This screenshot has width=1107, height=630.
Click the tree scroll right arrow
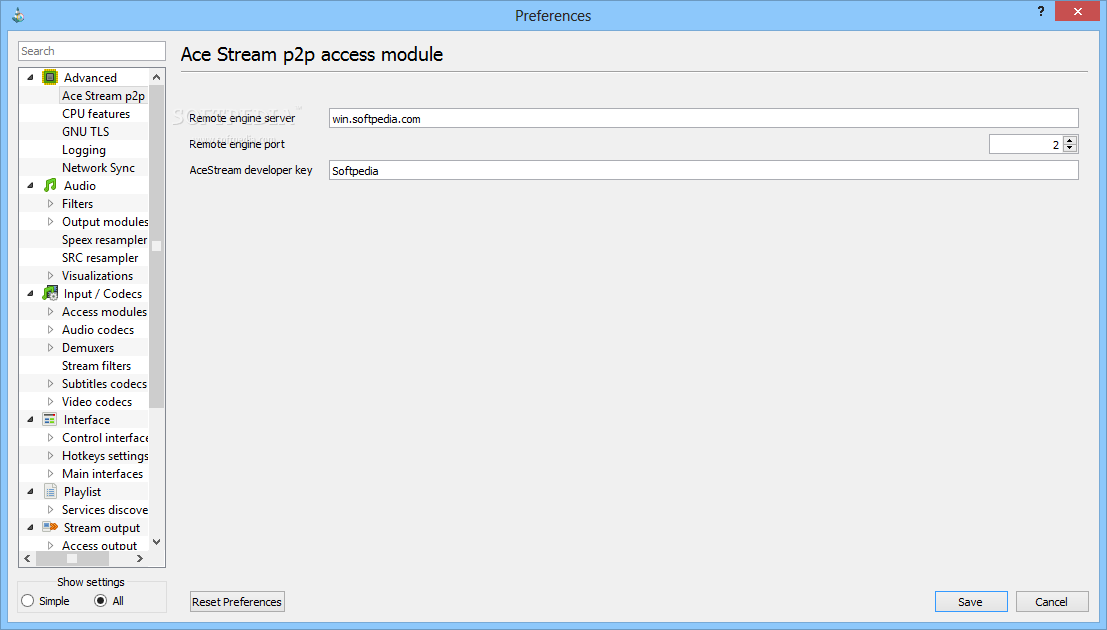[140, 558]
